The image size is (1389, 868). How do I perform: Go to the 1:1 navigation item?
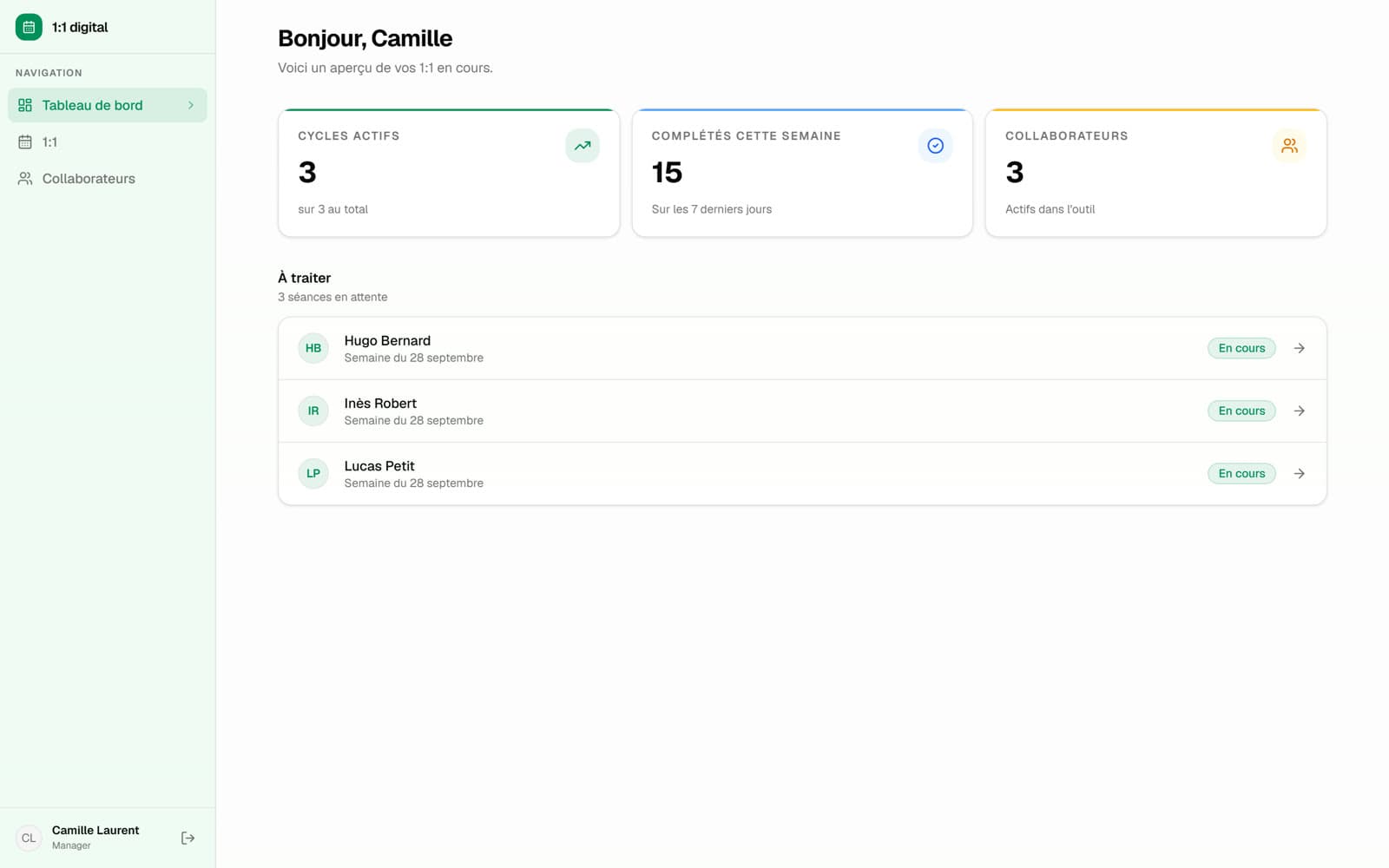108,141
